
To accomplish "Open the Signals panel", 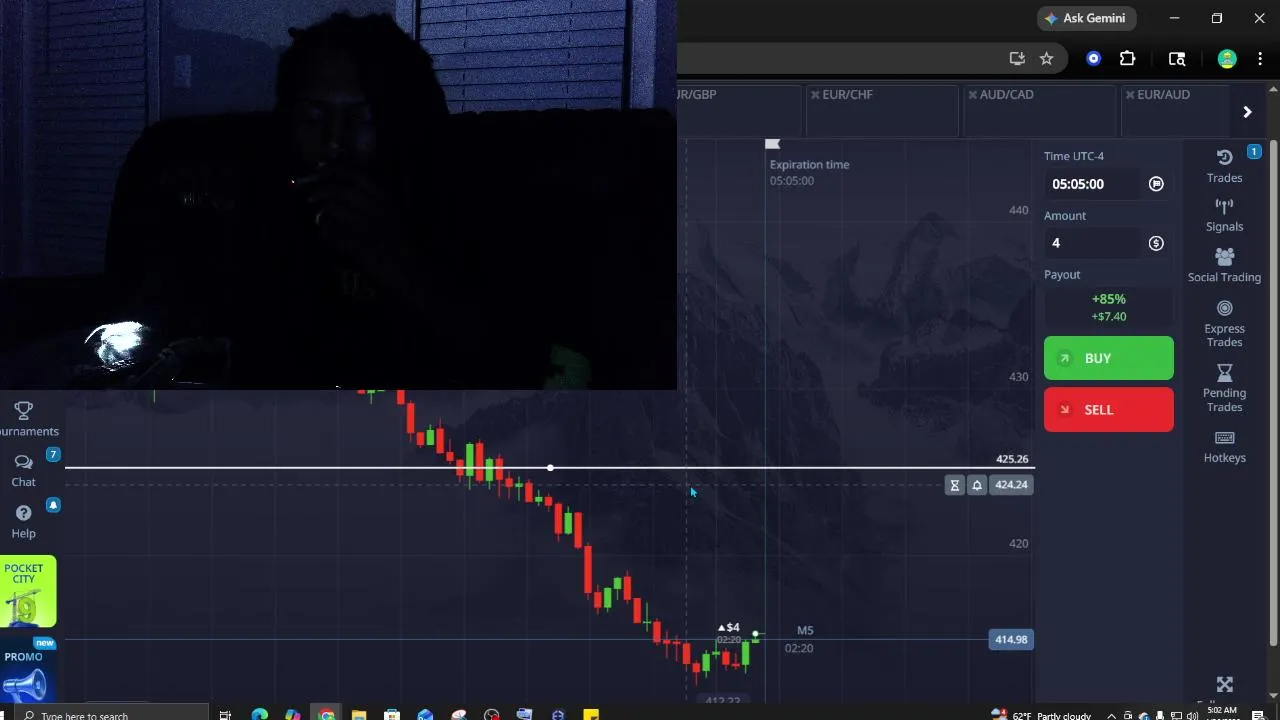I will coord(1224,215).
